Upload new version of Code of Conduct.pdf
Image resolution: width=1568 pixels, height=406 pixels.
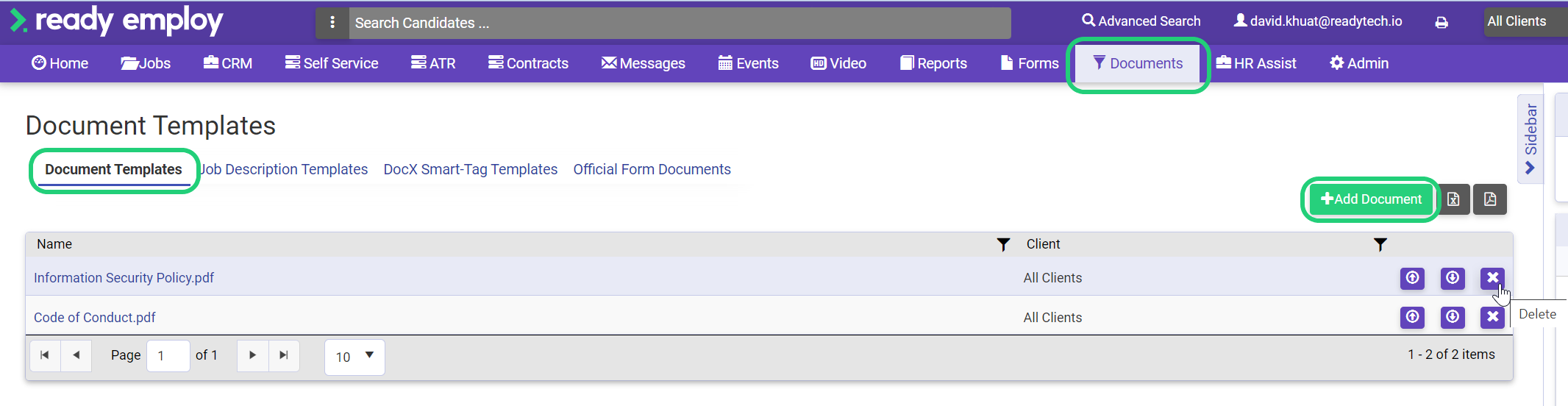pyautogui.click(x=1412, y=317)
